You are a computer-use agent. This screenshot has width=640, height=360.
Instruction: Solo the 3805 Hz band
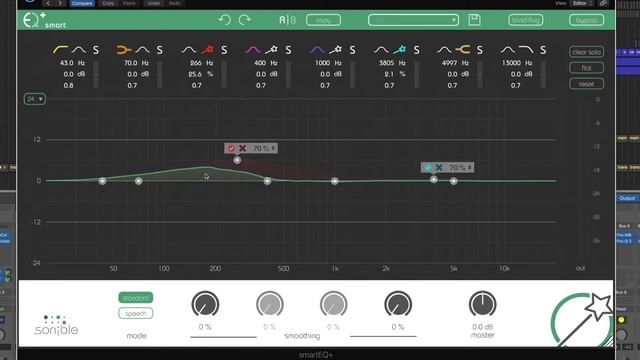point(416,50)
